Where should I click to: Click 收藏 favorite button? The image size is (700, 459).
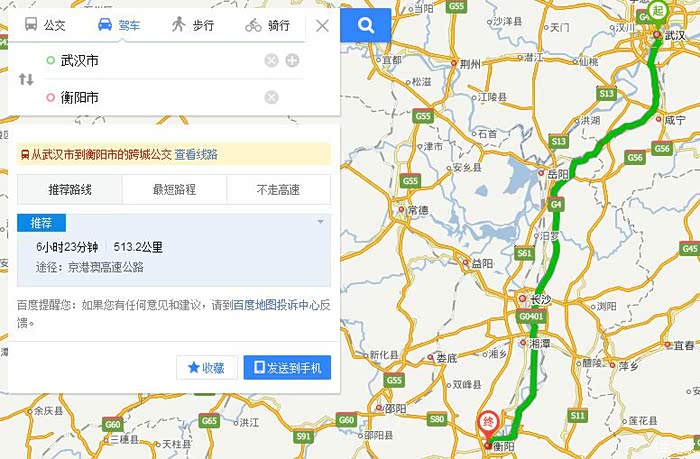(206, 367)
